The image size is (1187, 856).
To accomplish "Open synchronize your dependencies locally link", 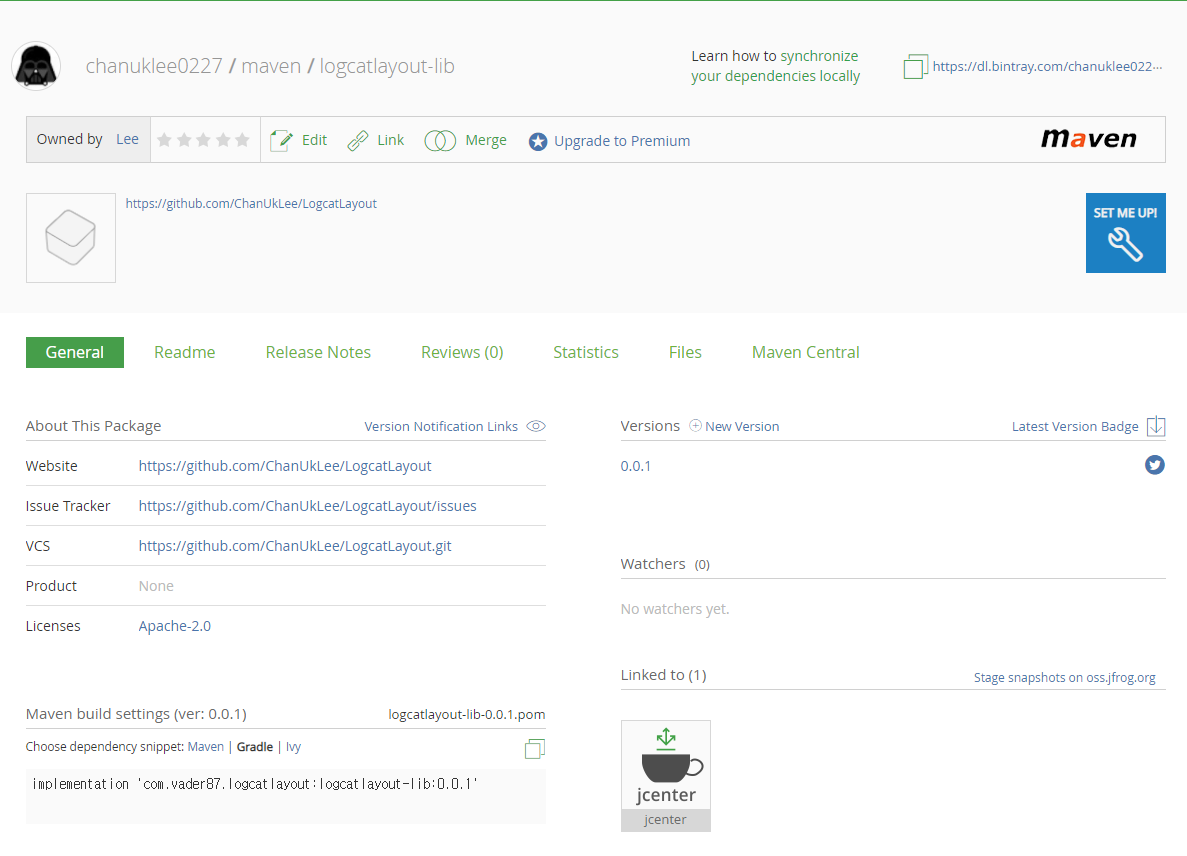I will [776, 66].
